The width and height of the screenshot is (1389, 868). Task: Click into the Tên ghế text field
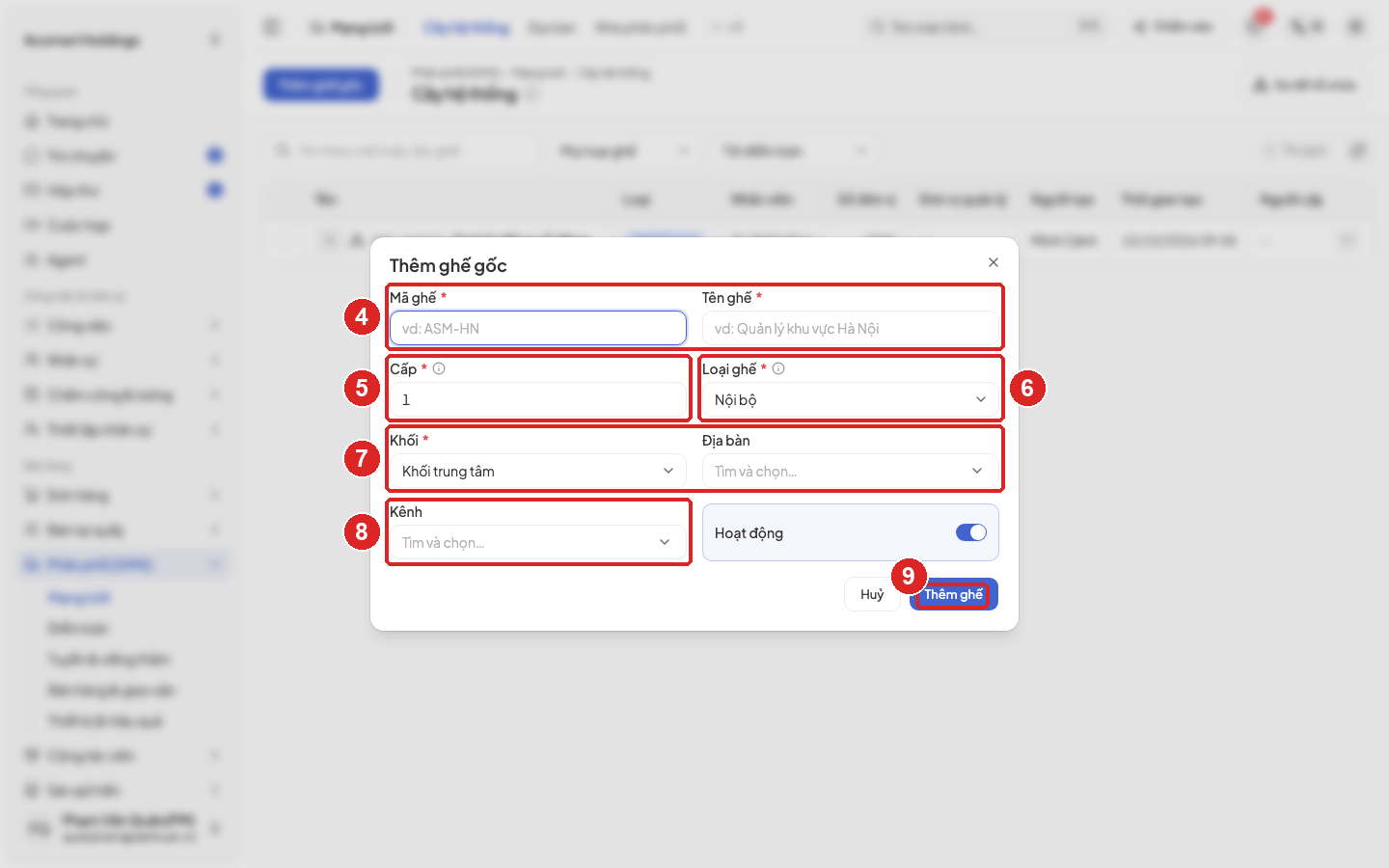click(851, 328)
